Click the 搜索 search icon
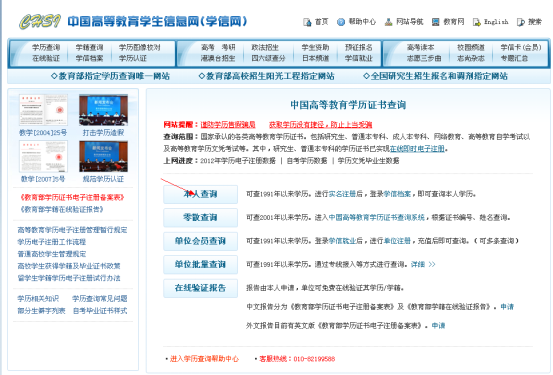 521,22
